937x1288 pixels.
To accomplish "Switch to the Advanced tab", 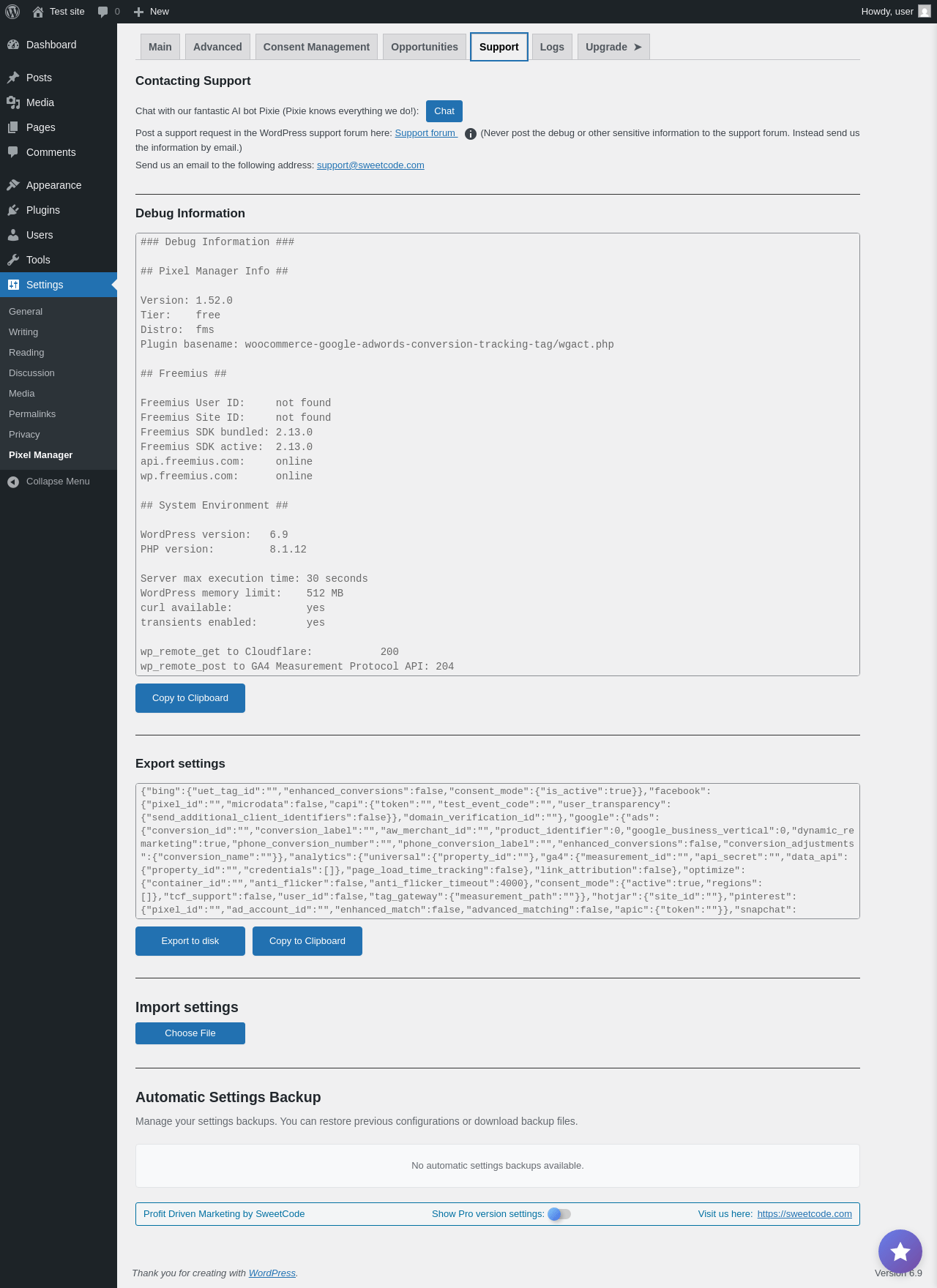I will click(x=217, y=47).
